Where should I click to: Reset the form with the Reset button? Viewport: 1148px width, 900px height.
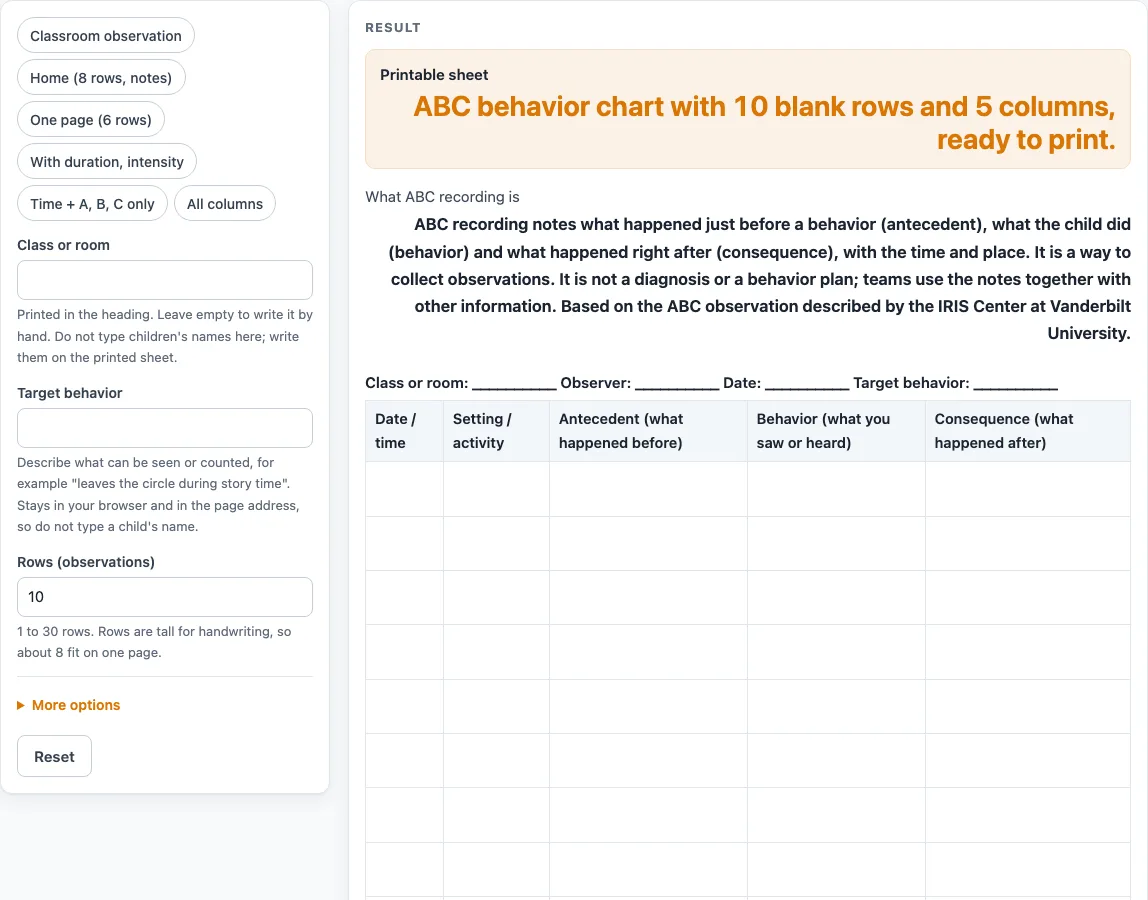(54, 756)
